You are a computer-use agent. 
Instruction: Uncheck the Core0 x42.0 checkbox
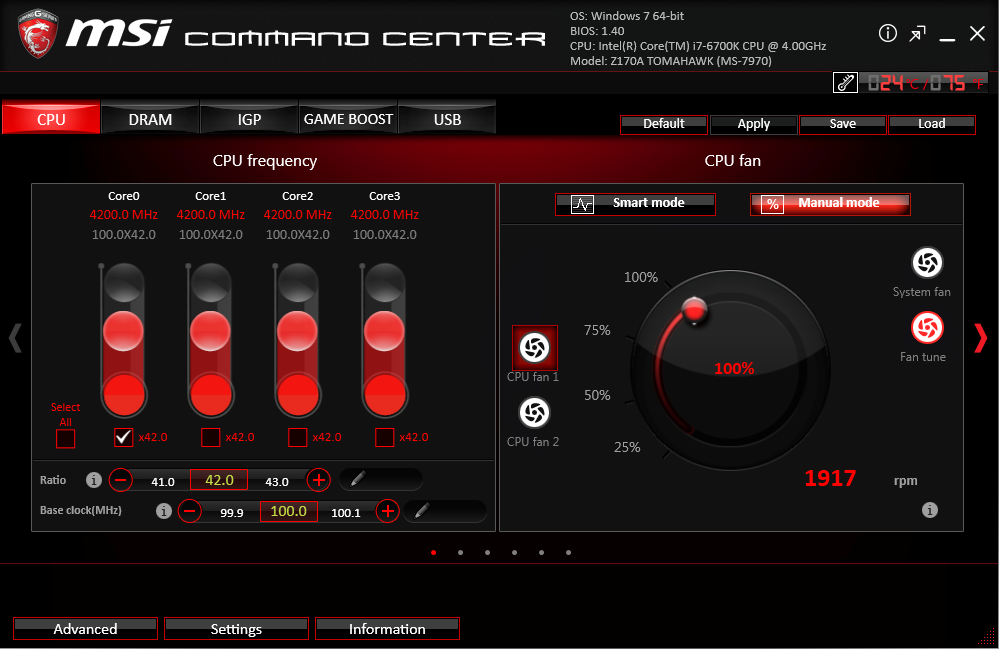124,437
